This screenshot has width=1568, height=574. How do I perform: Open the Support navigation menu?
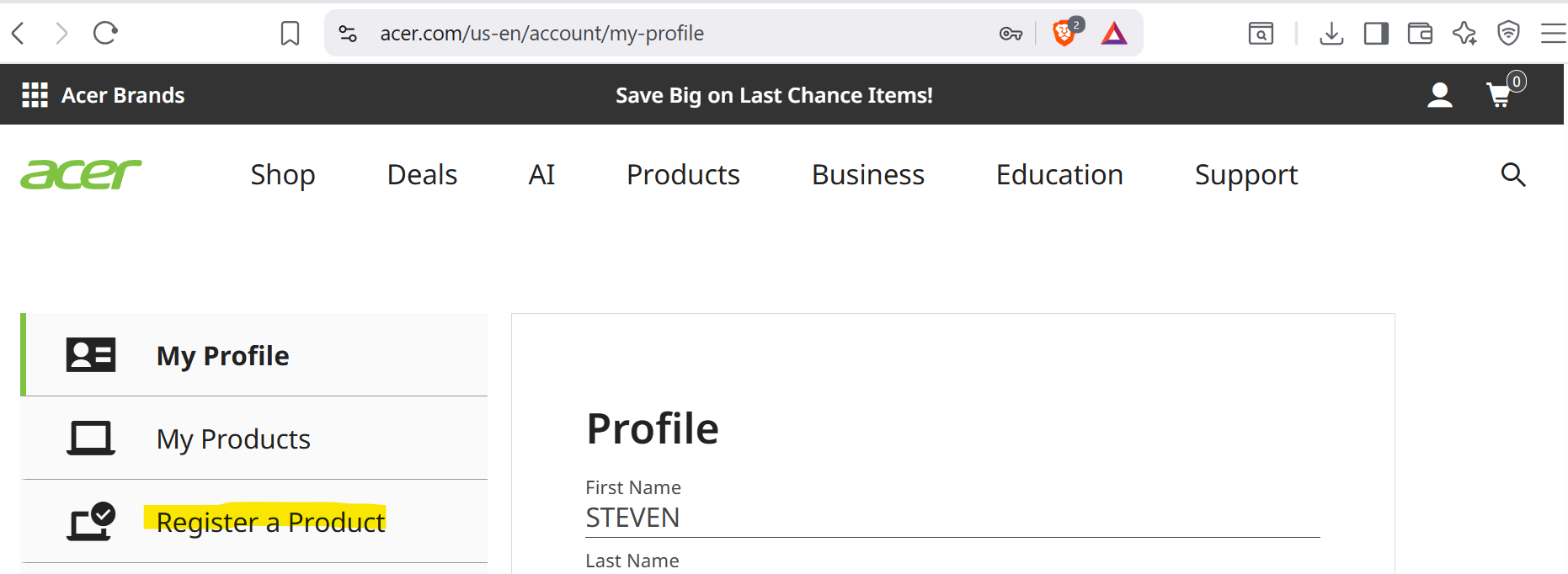tap(1246, 174)
